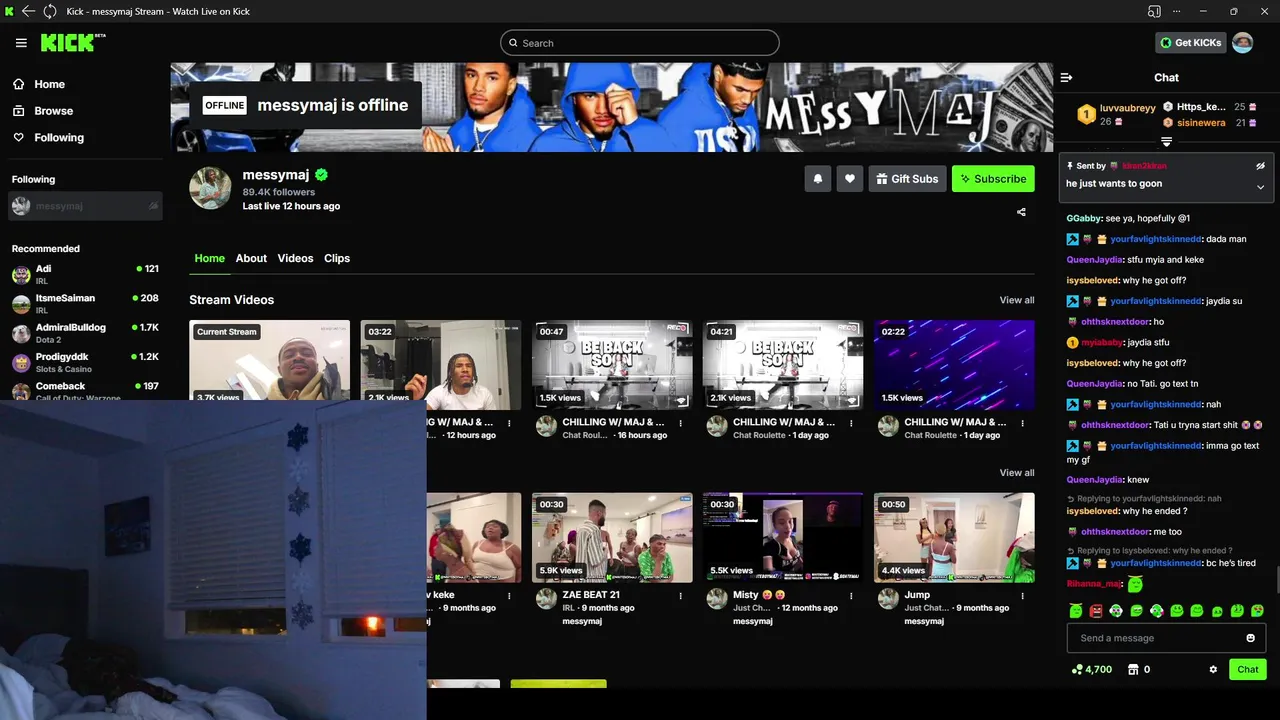Open recommended channel AdmiralBulldog

coord(85,333)
